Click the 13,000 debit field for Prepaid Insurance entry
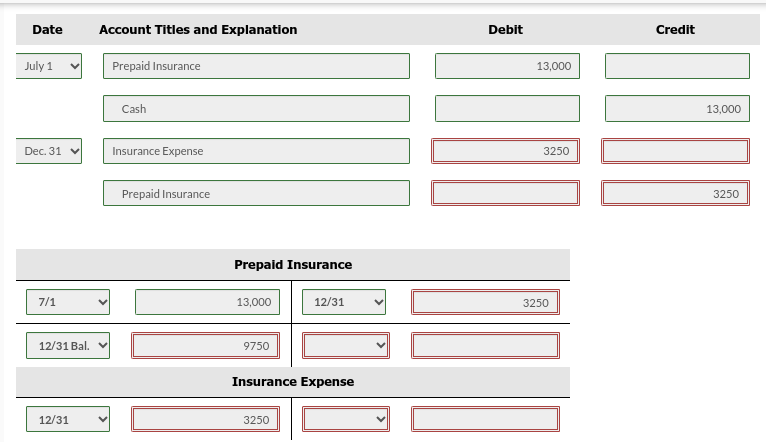The width and height of the screenshot is (766, 442). coord(508,66)
